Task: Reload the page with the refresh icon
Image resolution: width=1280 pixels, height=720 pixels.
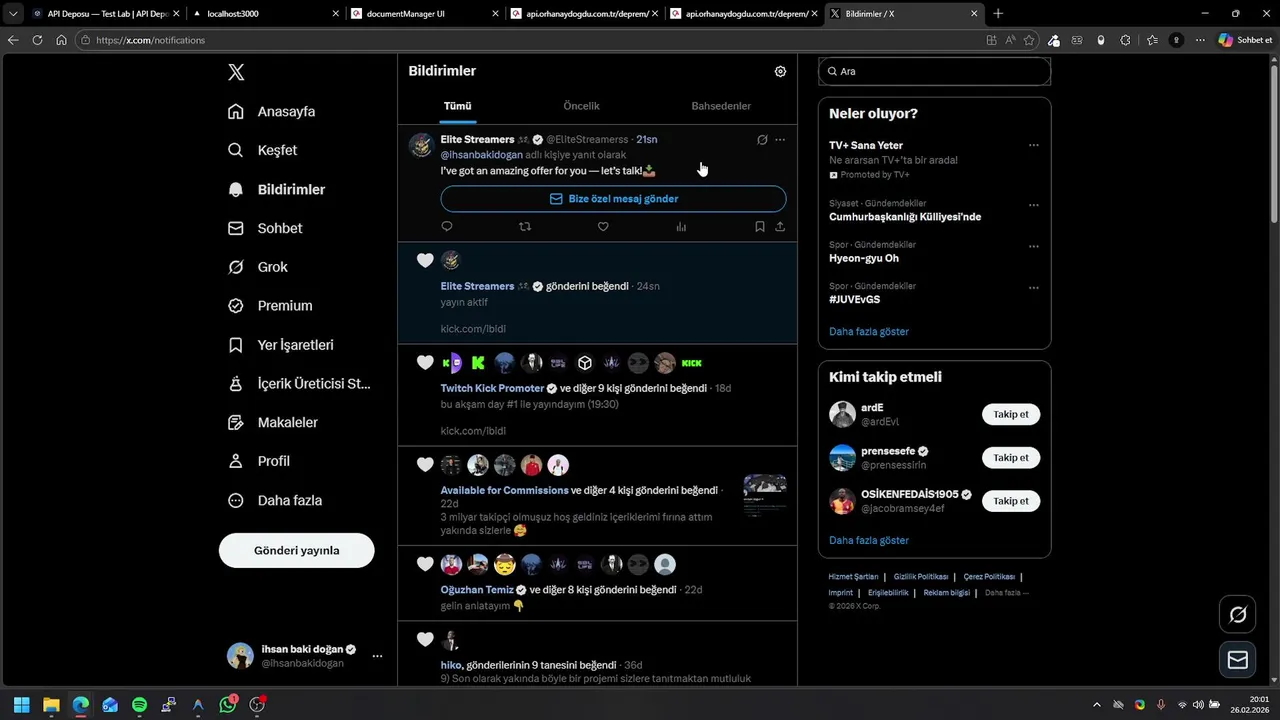Action: click(x=37, y=40)
